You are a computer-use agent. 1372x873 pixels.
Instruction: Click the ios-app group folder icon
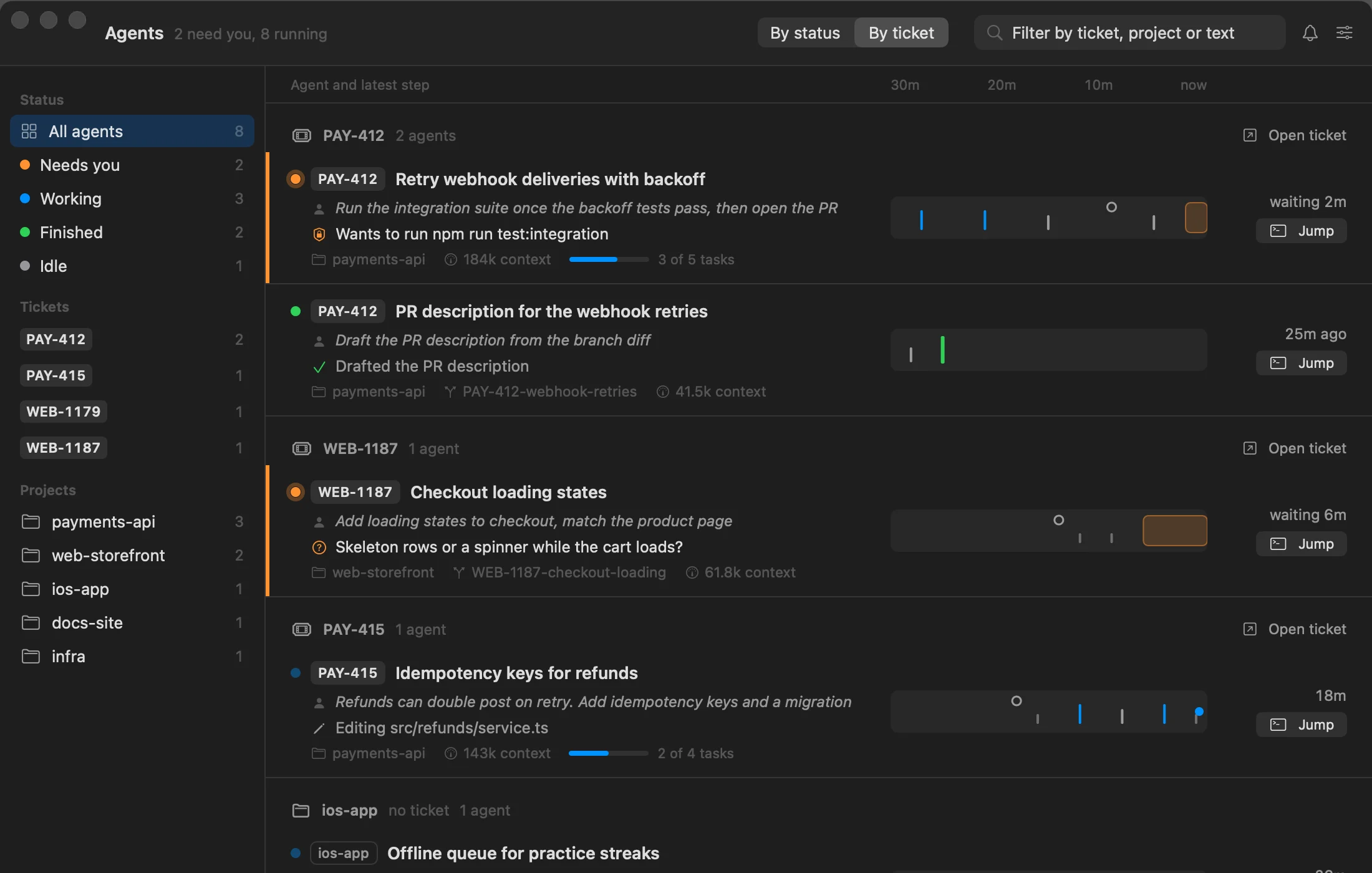301,810
